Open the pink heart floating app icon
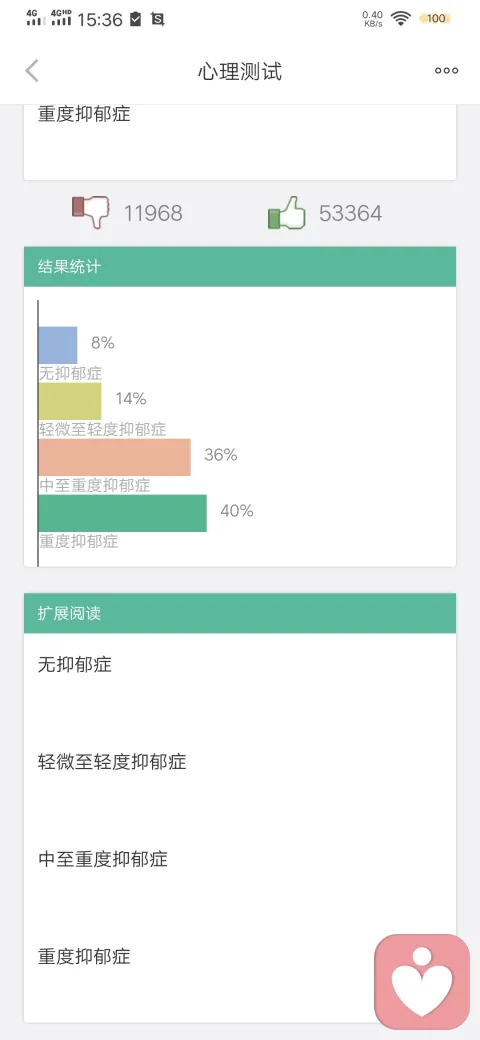Viewport: 480px width, 1040px height. [x=422, y=982]
